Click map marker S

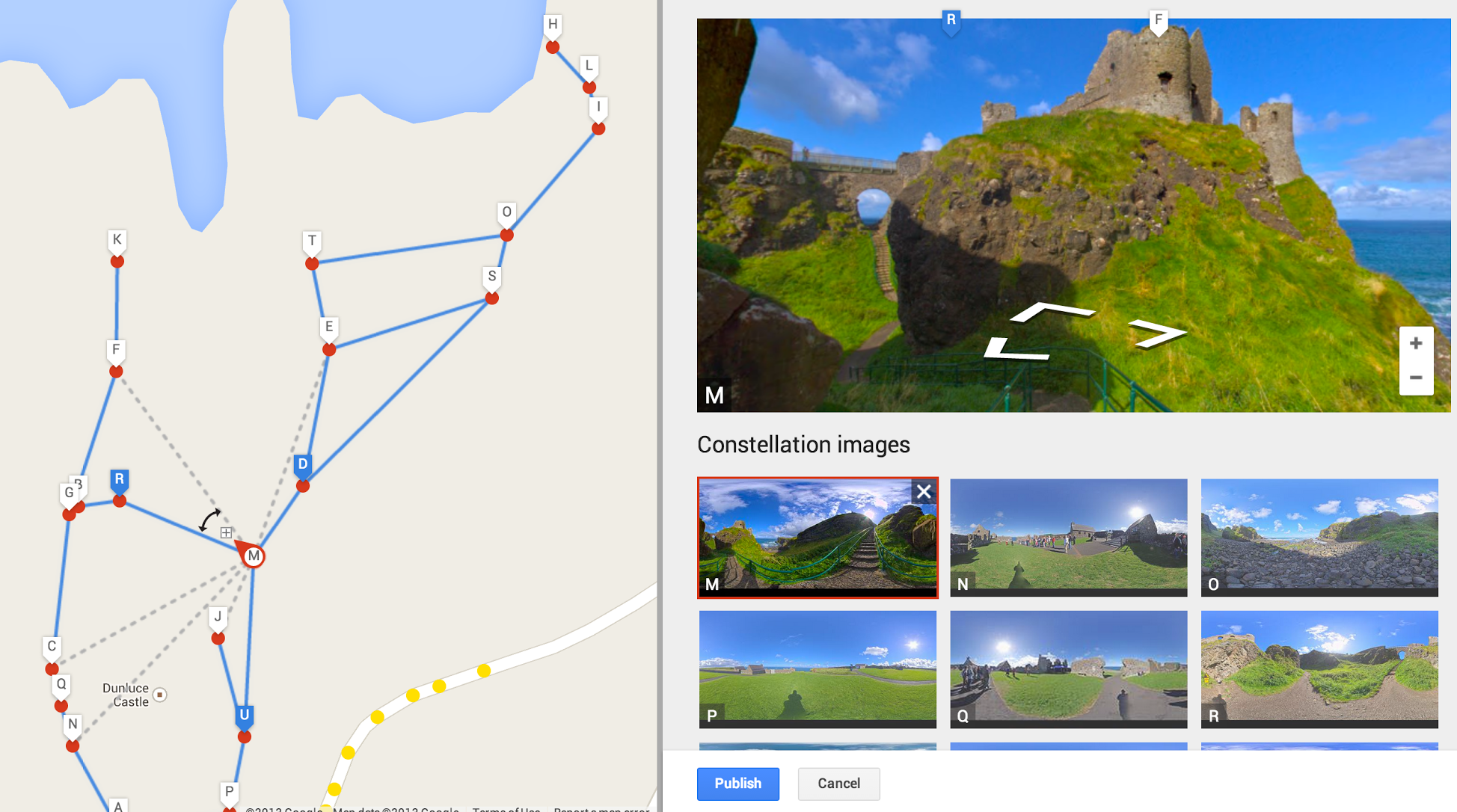tap(491, 277)
